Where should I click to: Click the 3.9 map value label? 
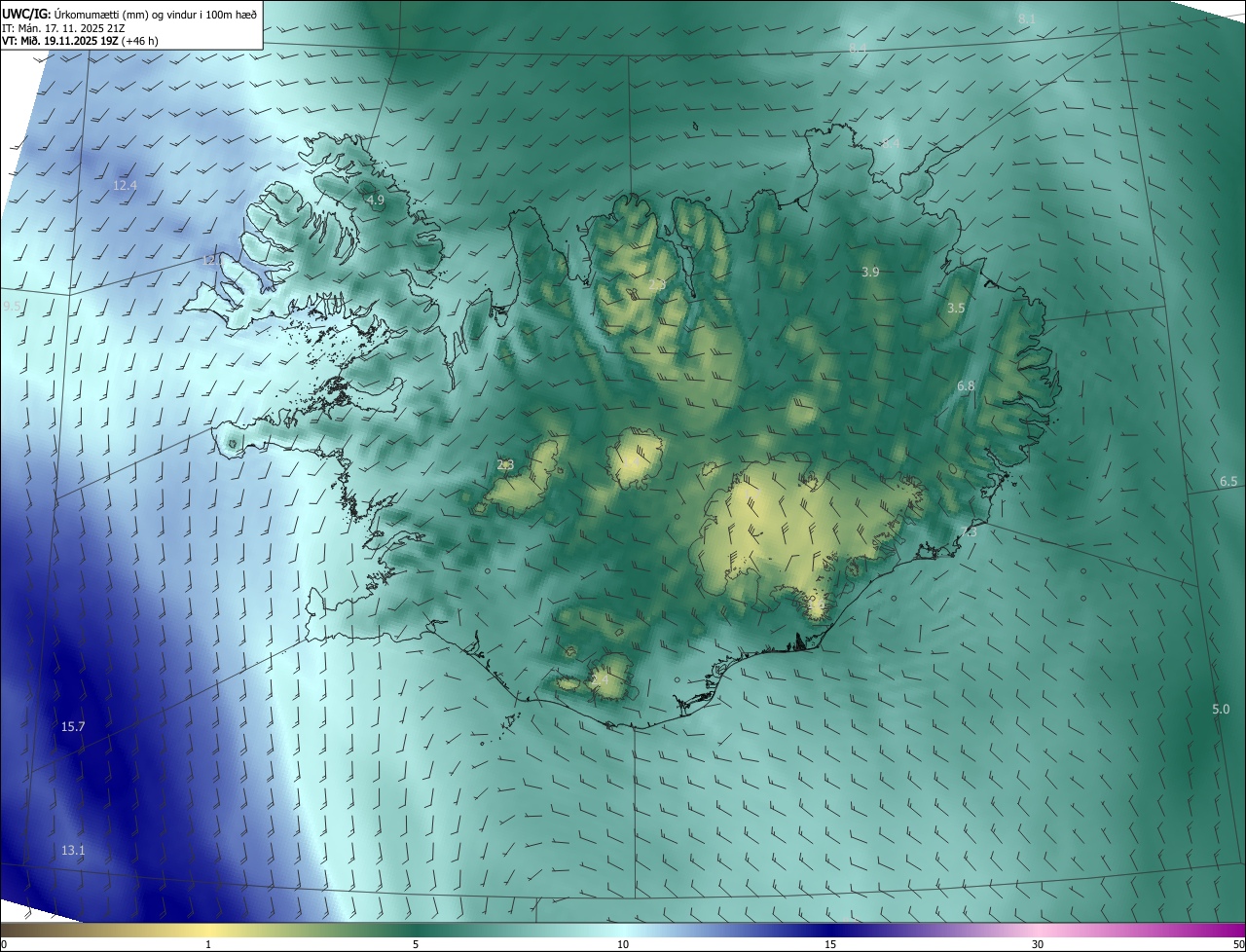tap(870, 273)
